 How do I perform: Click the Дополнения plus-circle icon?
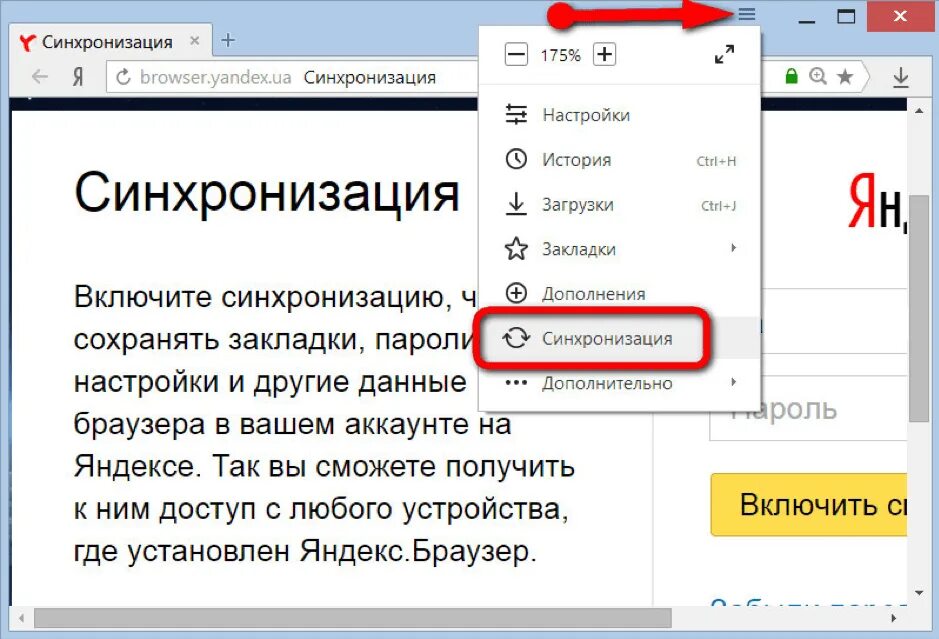(x=516, y=293)
